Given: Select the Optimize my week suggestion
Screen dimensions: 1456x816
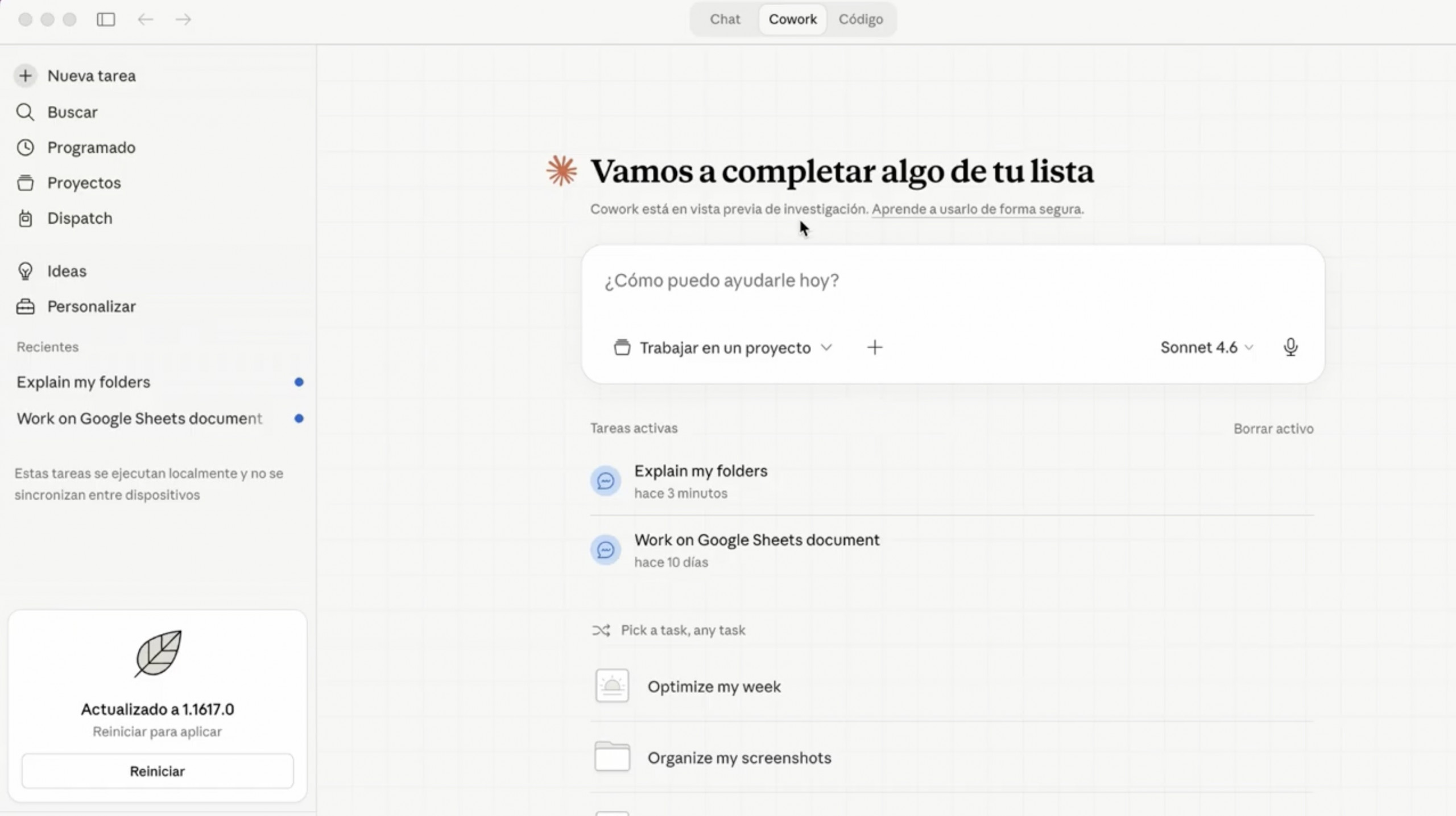Looking at the screenshot, I should (x=713, y=687).
